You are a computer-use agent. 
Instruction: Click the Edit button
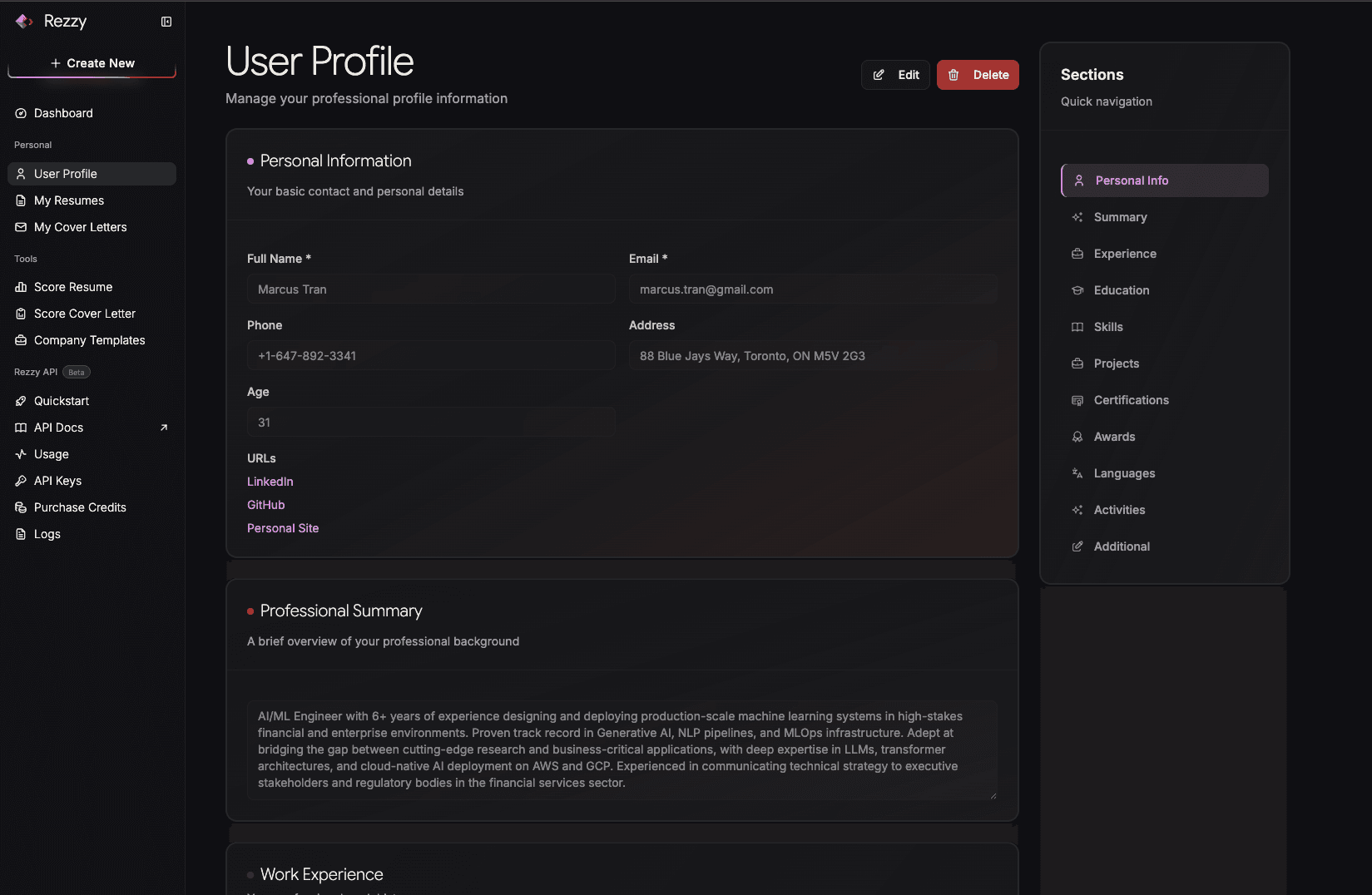pyautogui.click(x=895, y=74)
